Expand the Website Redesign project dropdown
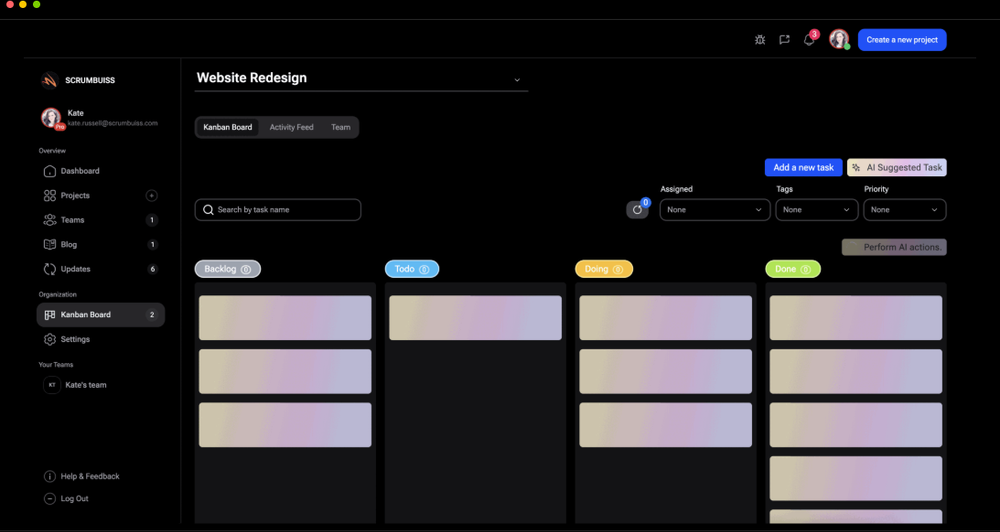The image size is (1000, 532). [x=517, y=80]
